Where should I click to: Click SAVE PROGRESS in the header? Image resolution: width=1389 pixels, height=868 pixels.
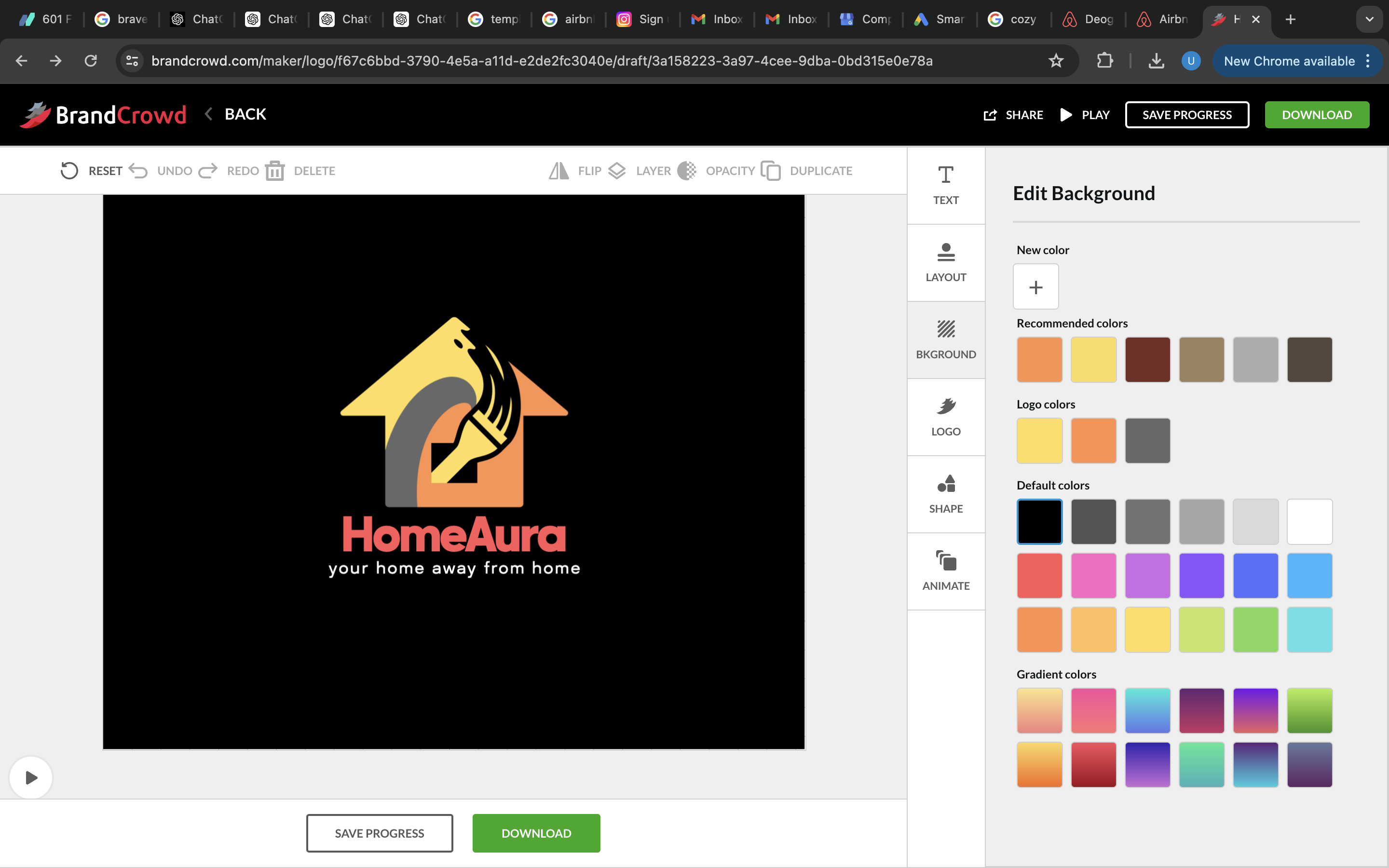click(1187, 115)
